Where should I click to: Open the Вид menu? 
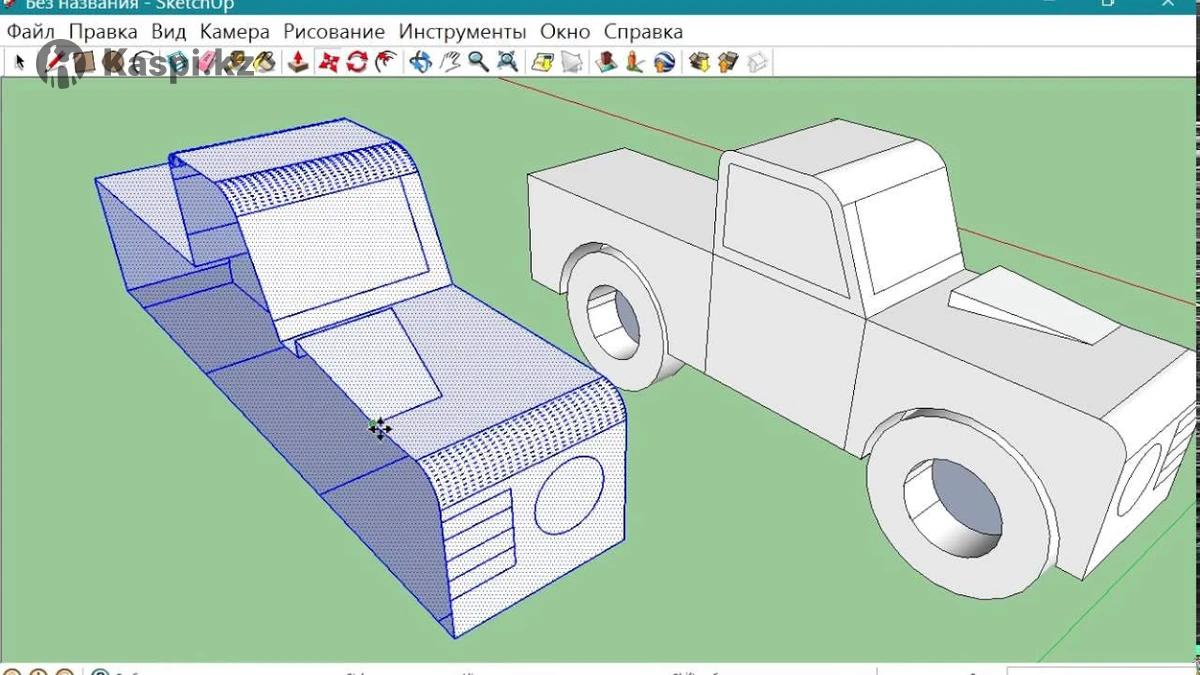tap(169, 31)
